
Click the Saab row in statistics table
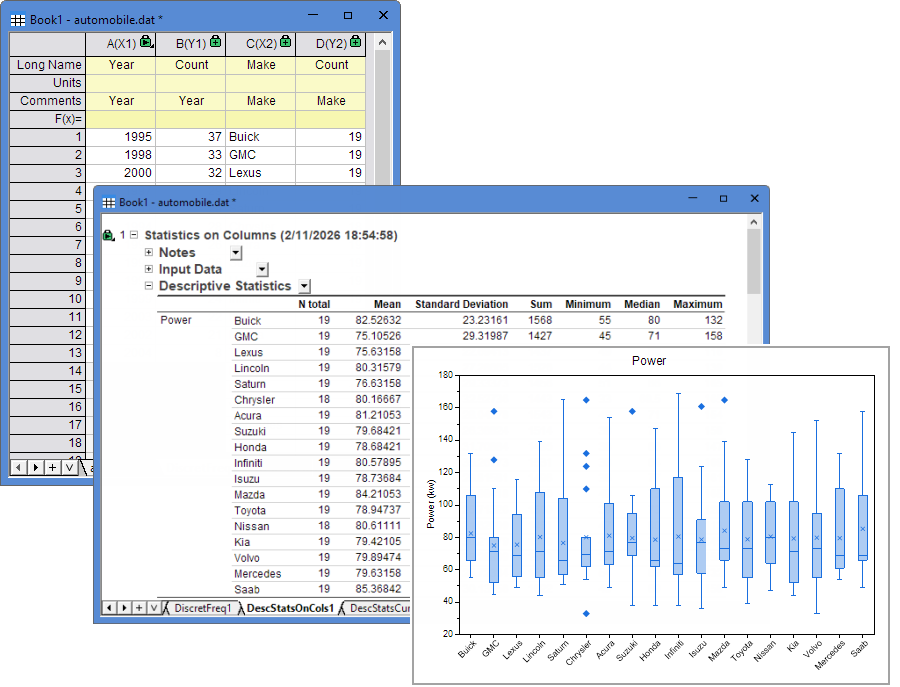pyautogui.click(x=321, y=589)
